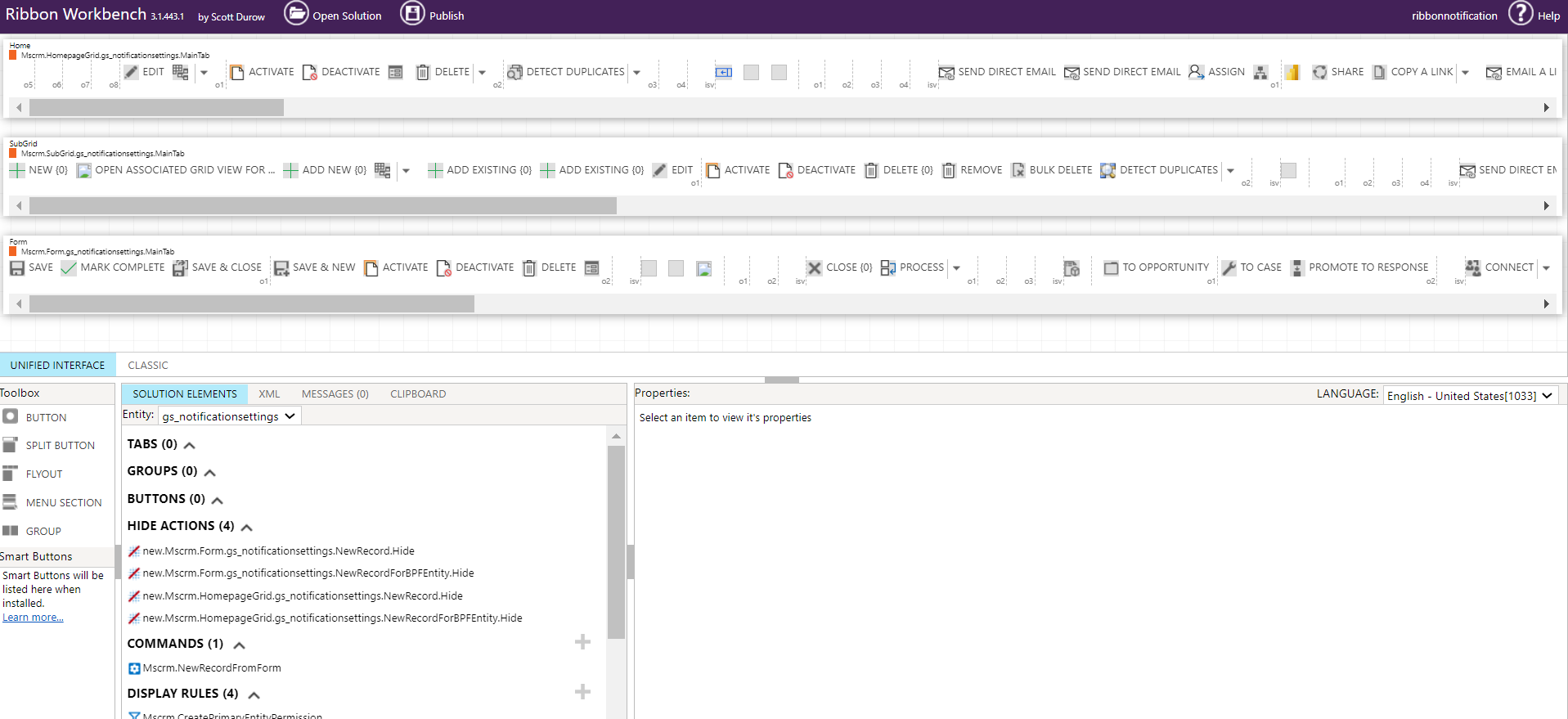The width and height of the screenshot is (1568, 719).
Task: Open Help via question mark icon
Action: point(1520,14)
